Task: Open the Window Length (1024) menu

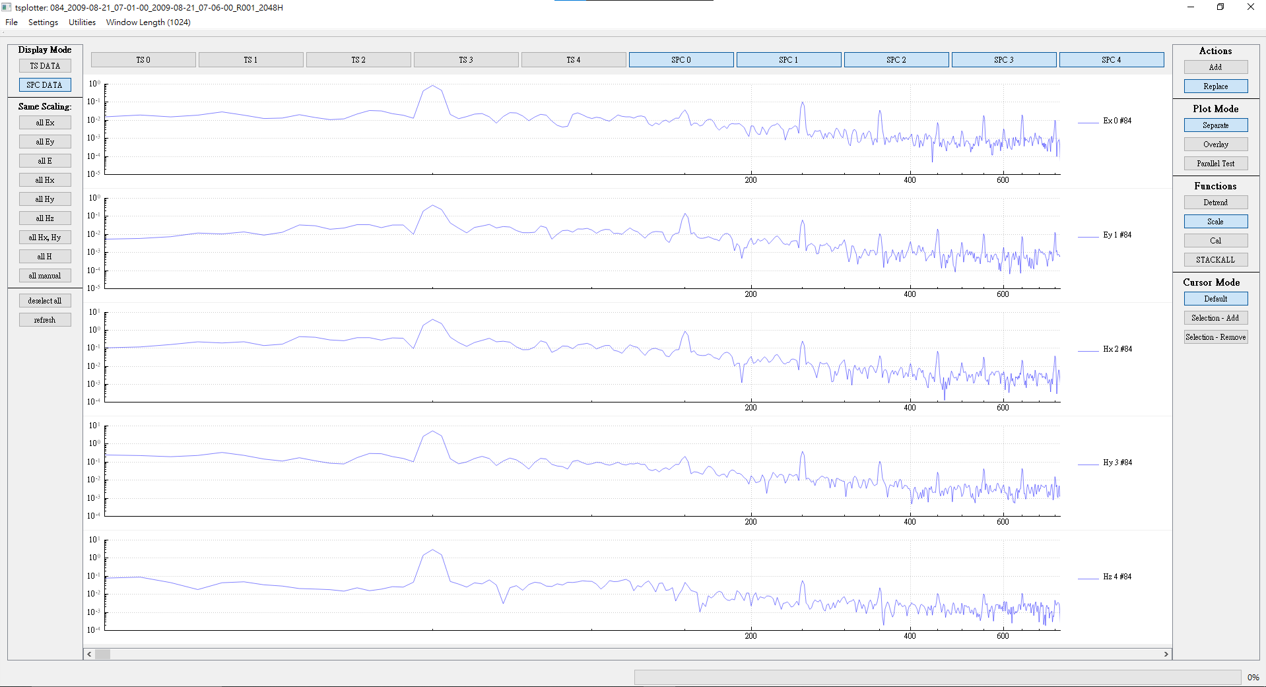Action: (148, 22)
